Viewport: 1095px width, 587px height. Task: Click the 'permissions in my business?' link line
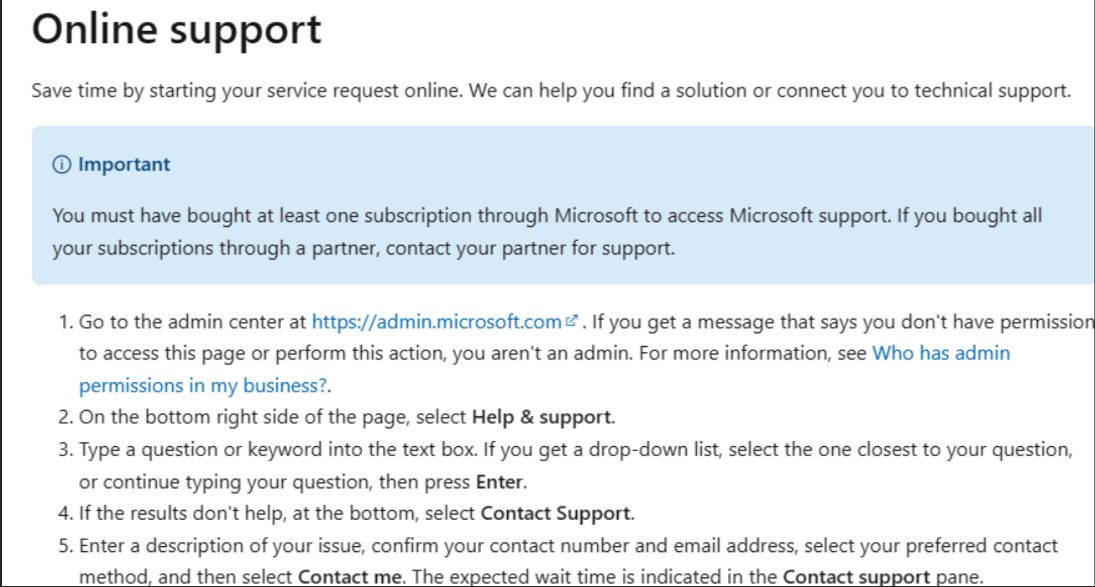203,385
